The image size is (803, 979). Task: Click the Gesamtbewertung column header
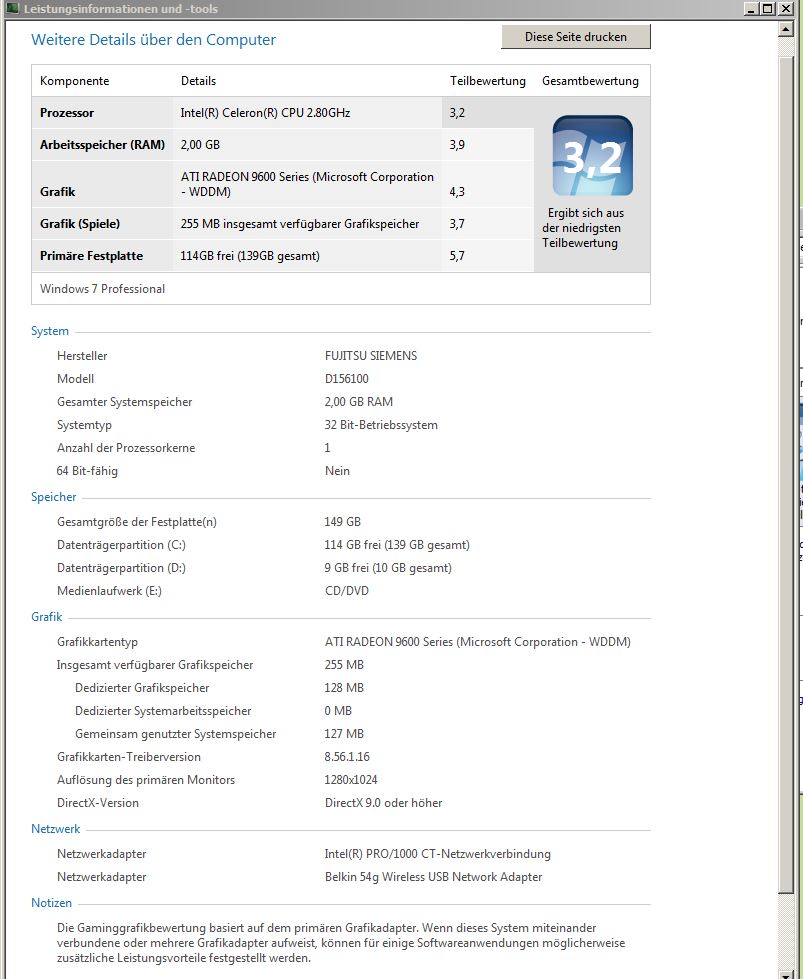pyautogui.click(x=590, y=81)
